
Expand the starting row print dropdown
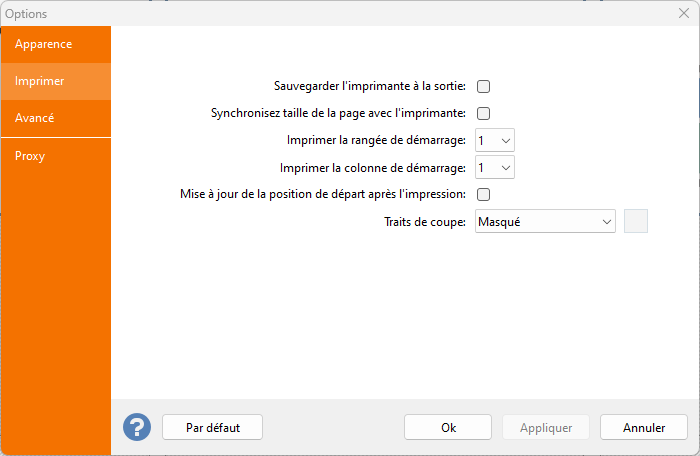click(x=495, y=141)
